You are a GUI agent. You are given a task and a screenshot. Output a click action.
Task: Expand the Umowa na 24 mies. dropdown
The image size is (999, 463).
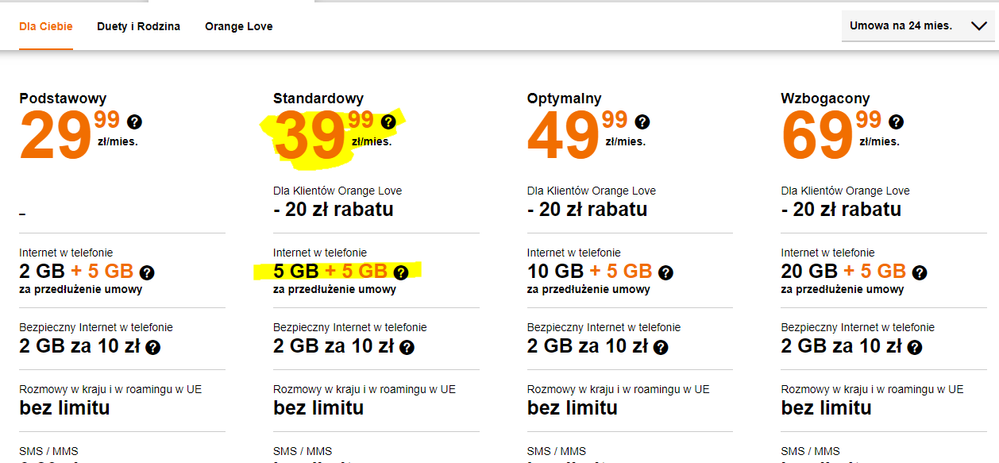915,26
